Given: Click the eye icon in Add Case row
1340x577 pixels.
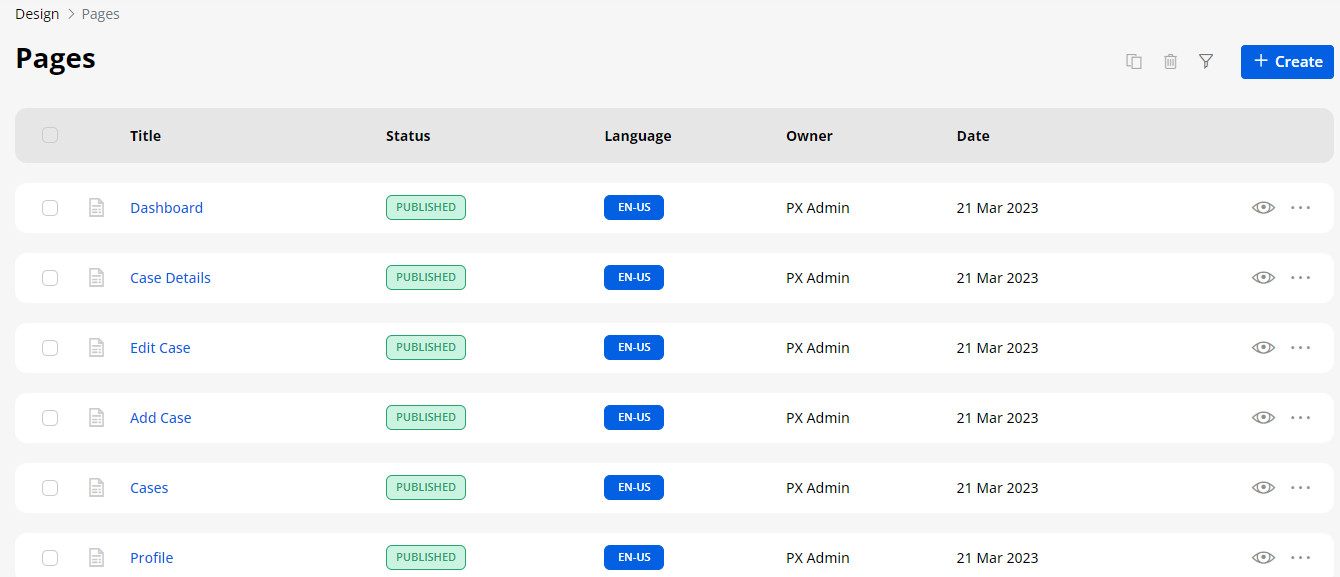Looking at the screenshot, I should [1263, 418].
